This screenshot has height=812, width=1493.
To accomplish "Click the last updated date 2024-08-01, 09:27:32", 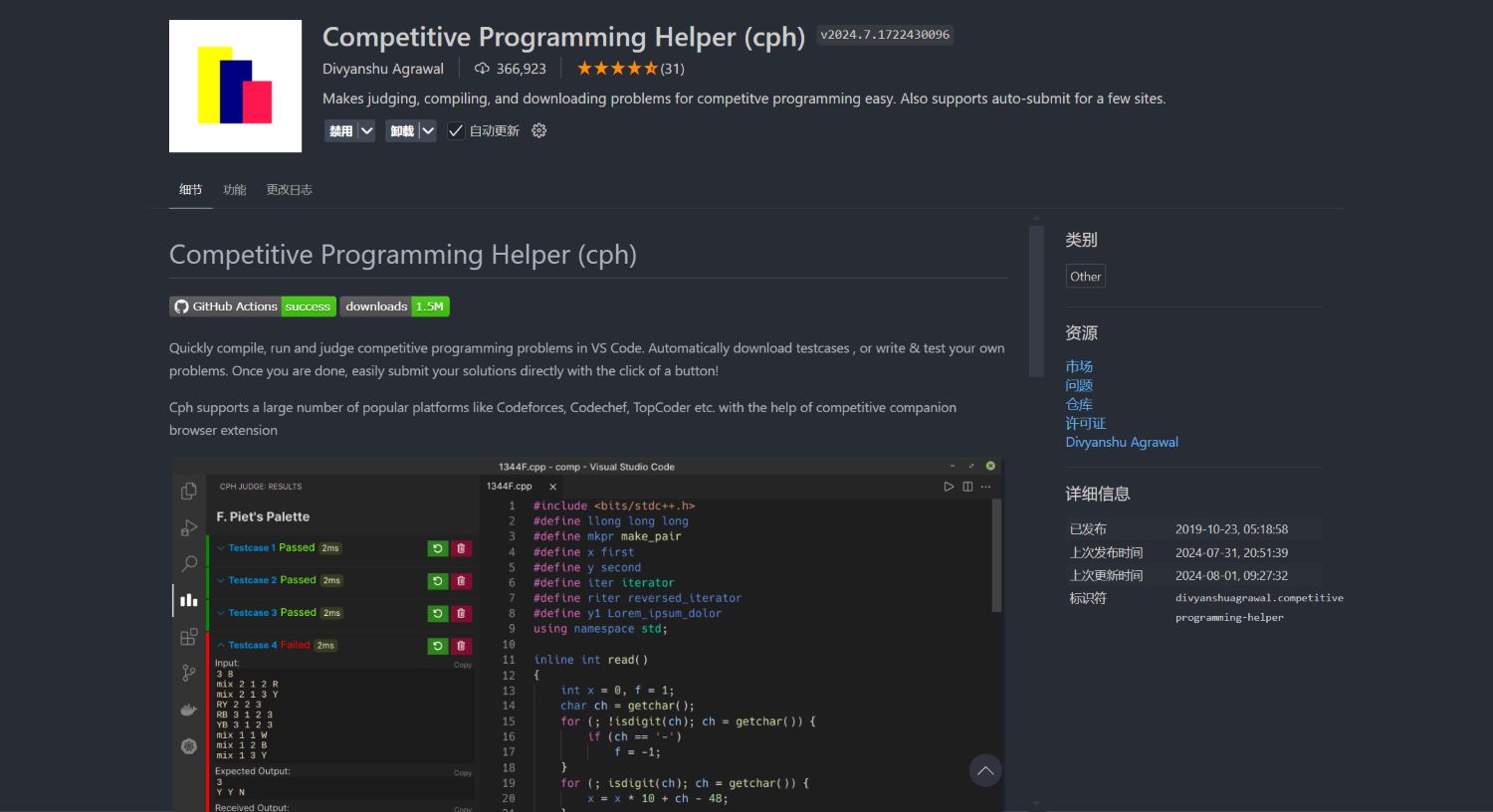I will click(1231, 575).
